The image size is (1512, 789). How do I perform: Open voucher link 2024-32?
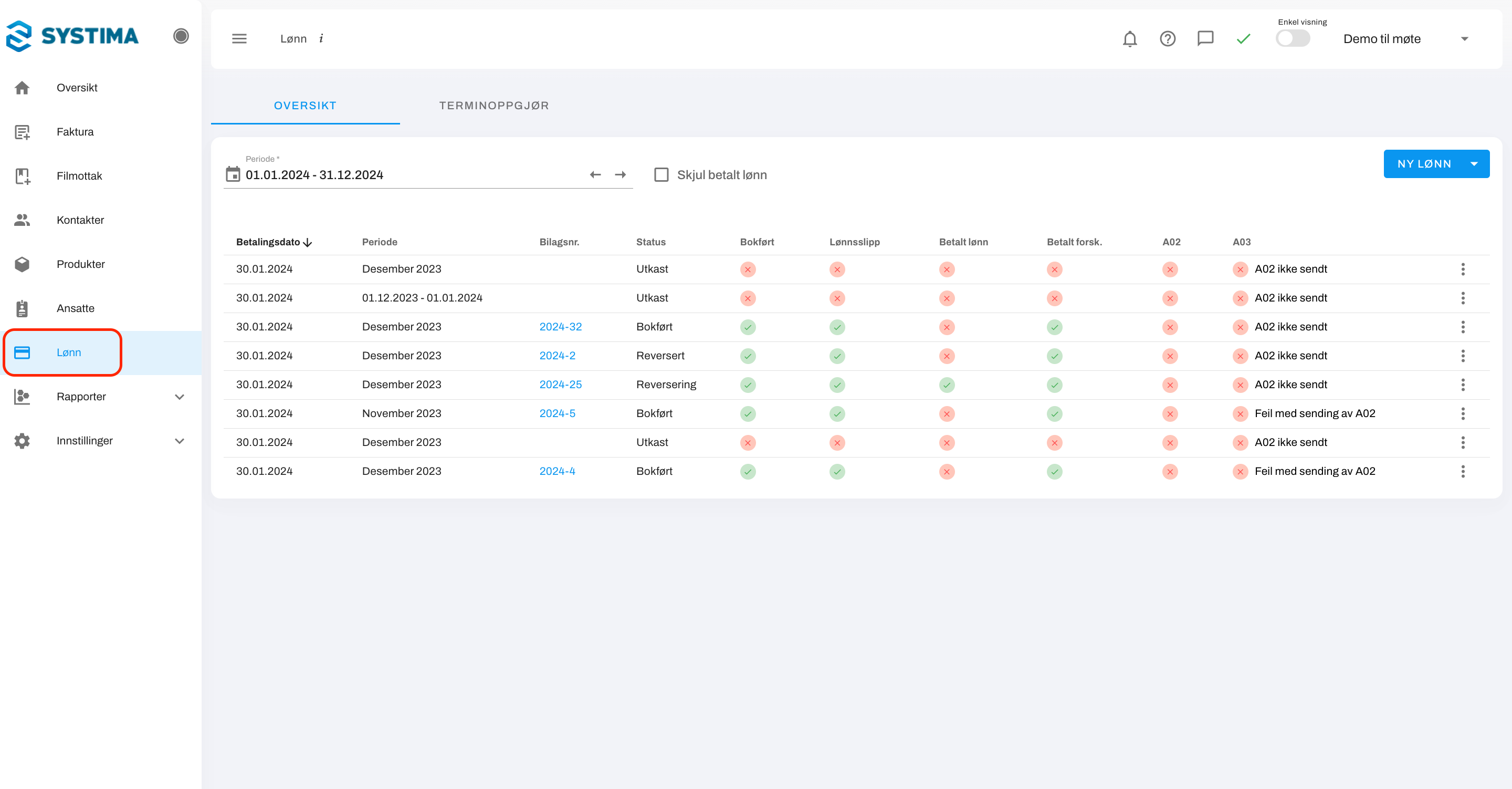point(560,327)
